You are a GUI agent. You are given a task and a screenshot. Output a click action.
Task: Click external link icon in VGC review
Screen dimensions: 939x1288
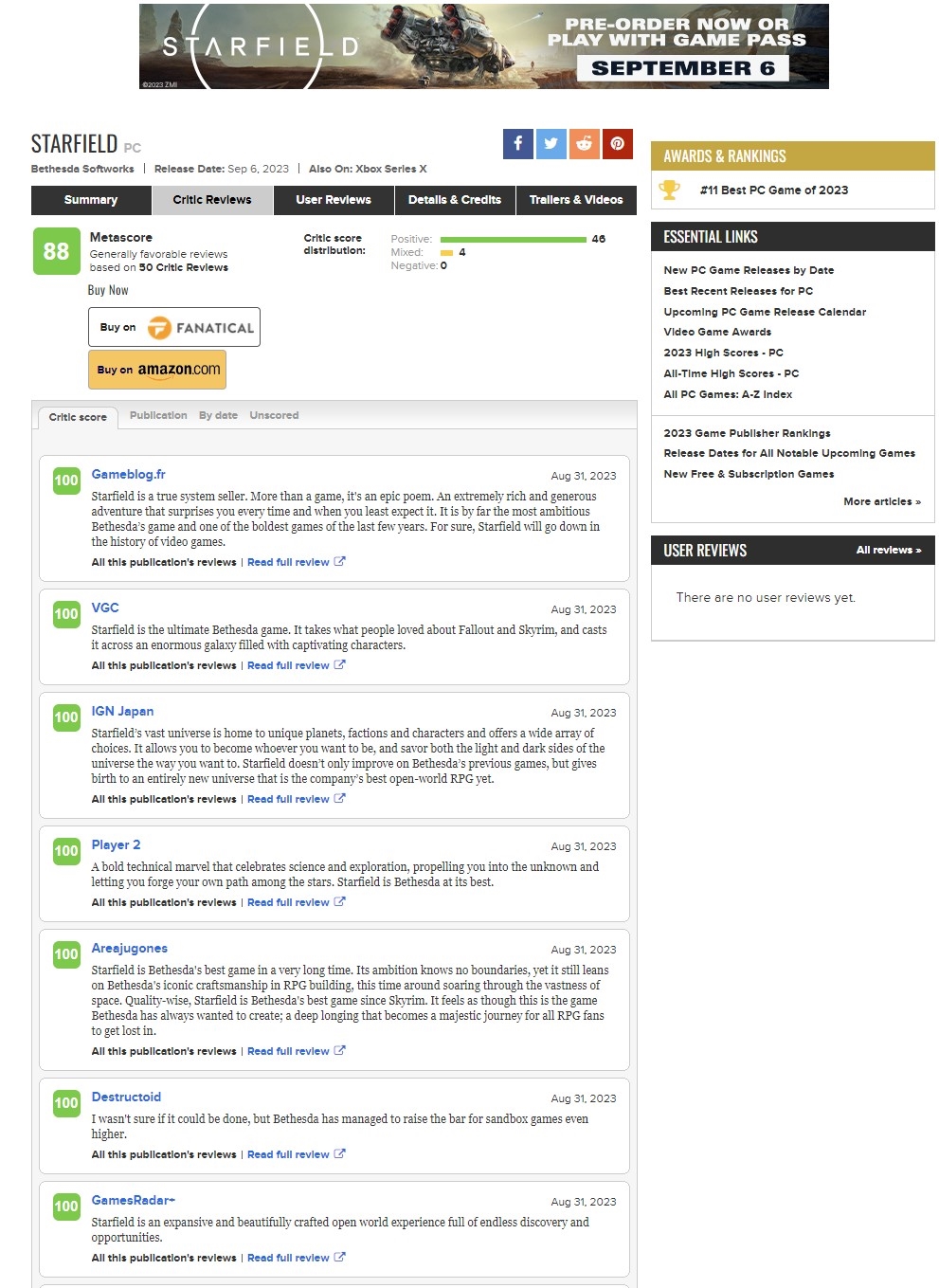click(340, 665)
